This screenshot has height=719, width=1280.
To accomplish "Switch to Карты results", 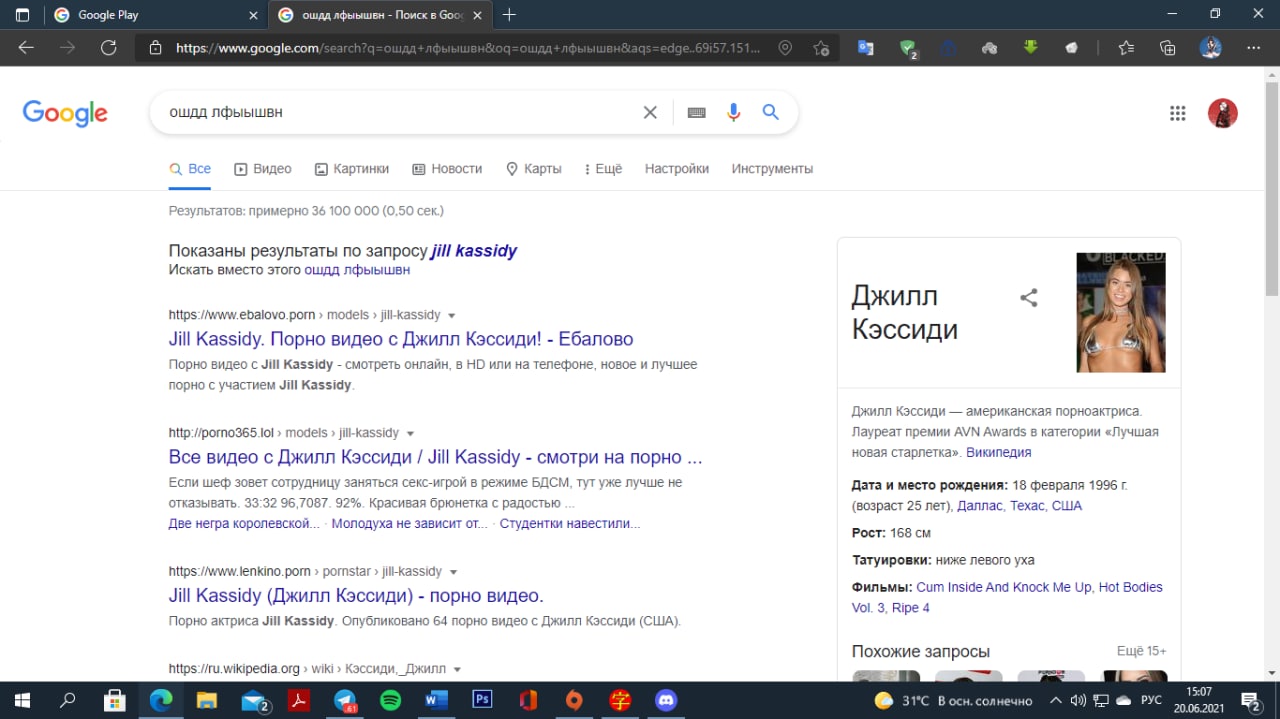I will 534,169.
